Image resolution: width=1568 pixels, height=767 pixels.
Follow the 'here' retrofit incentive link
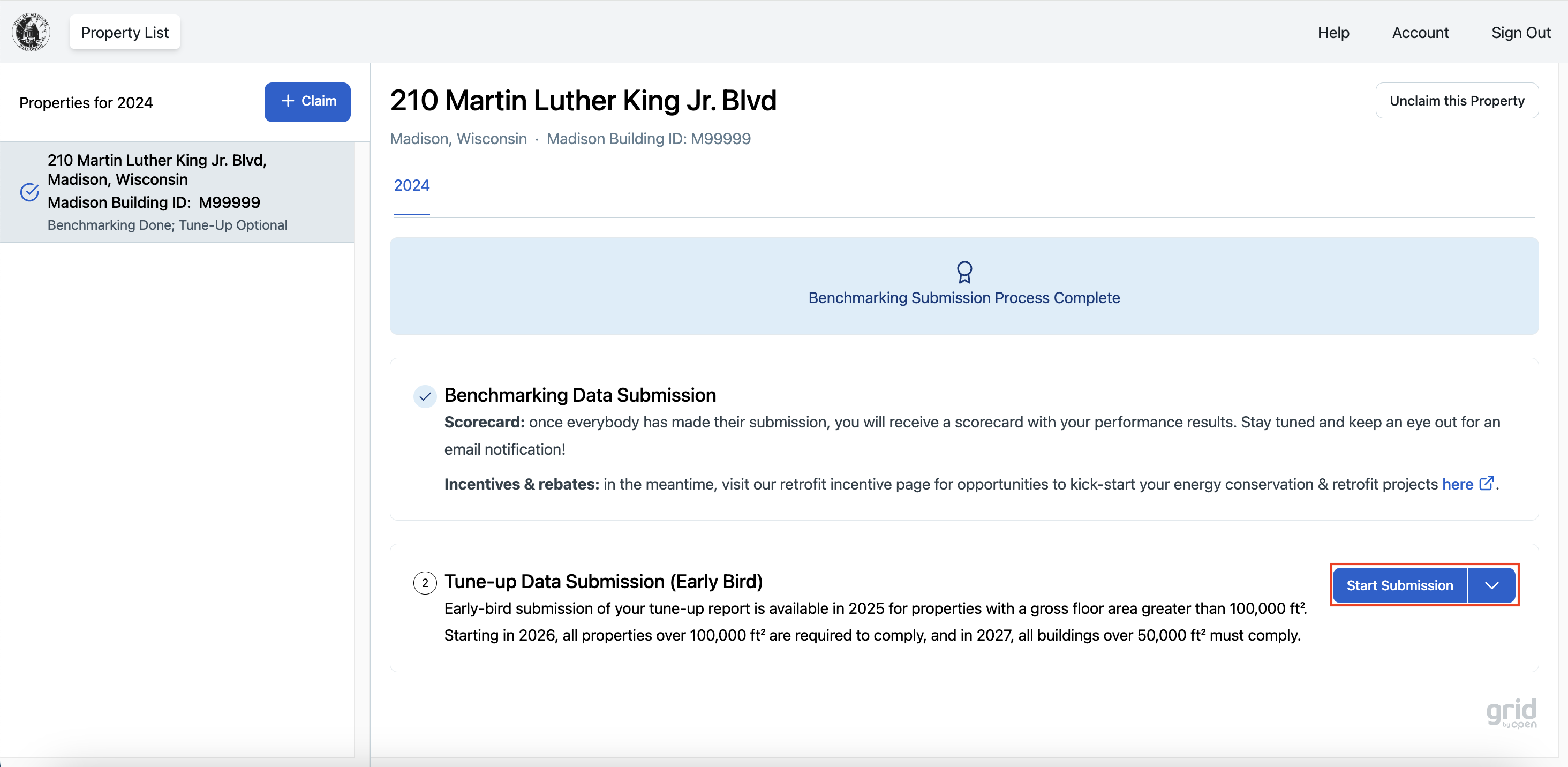pos(1457,484)
